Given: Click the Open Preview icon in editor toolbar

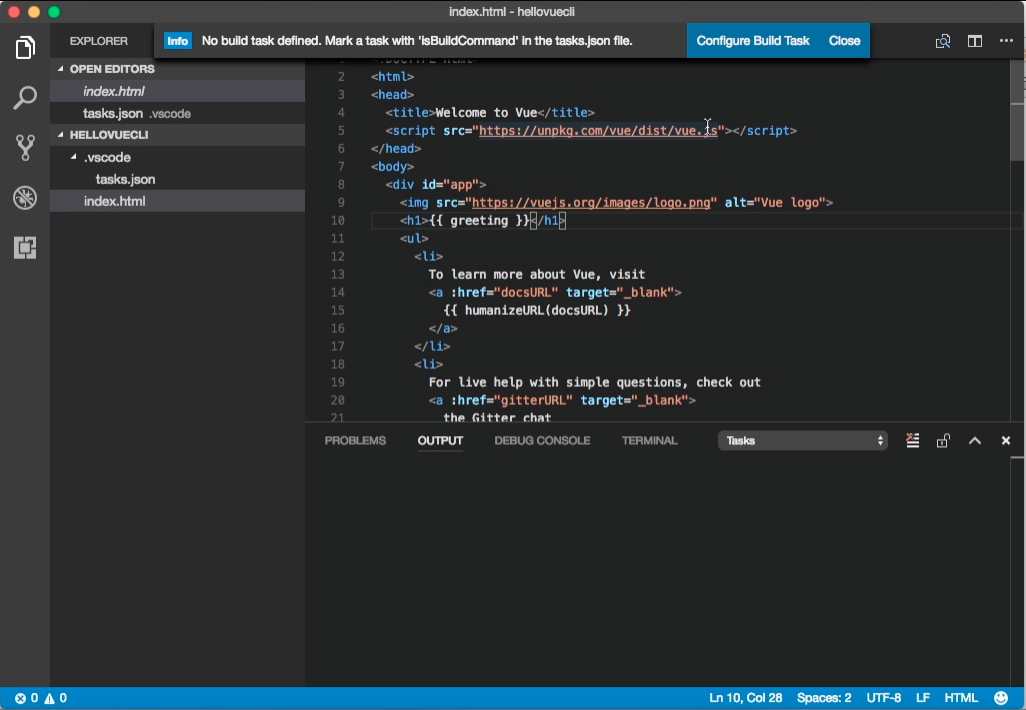Looking at the screenshot, I should (x=943, y=41).
